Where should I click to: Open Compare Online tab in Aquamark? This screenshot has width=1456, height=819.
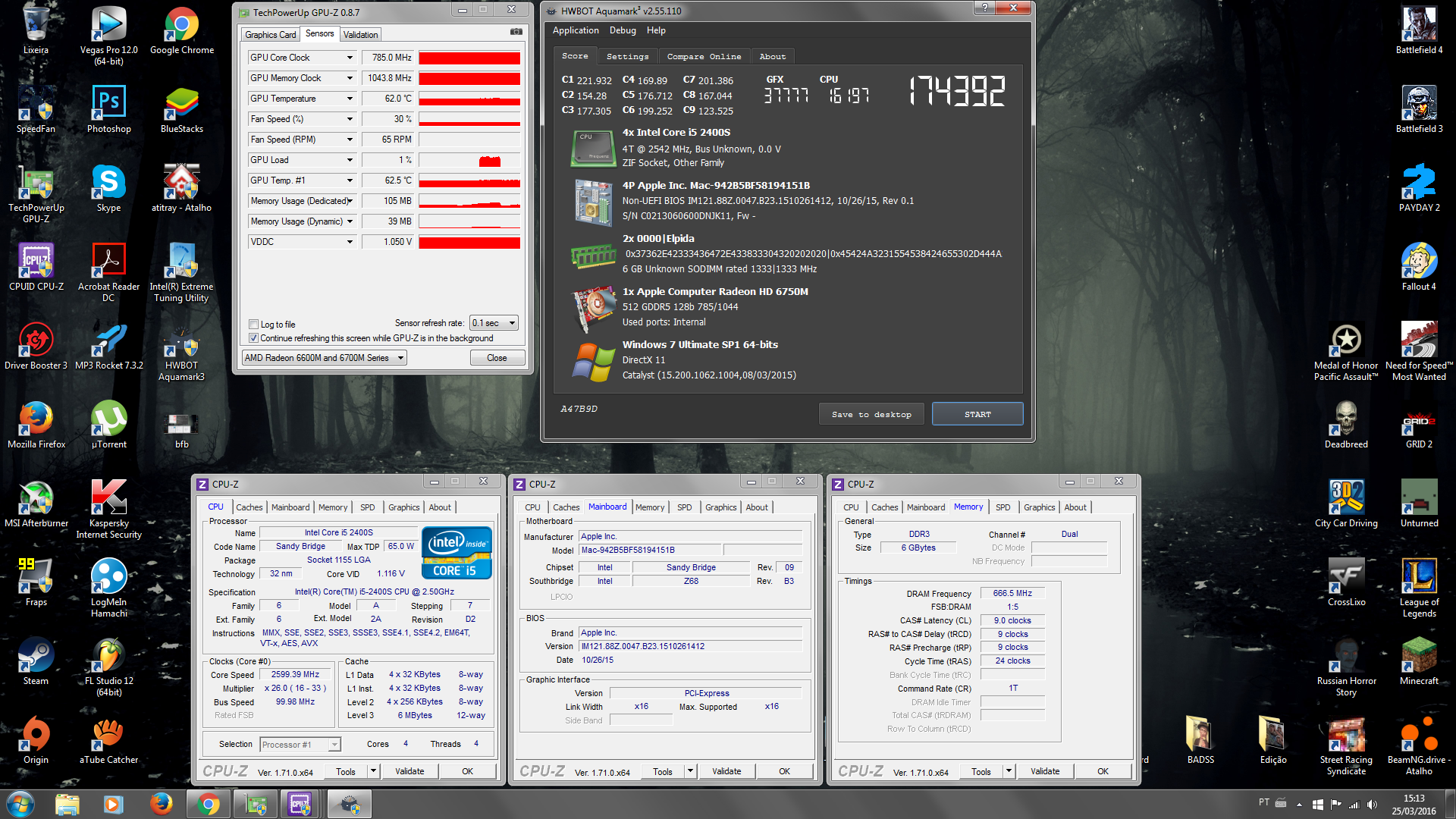pyautogui.click(x=704, y=56)
